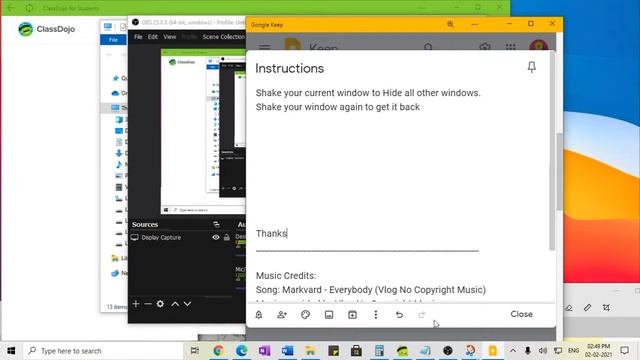Click the pen icon in the bottom-right window
Screen dimensions: 640x360
pos(587,308)
